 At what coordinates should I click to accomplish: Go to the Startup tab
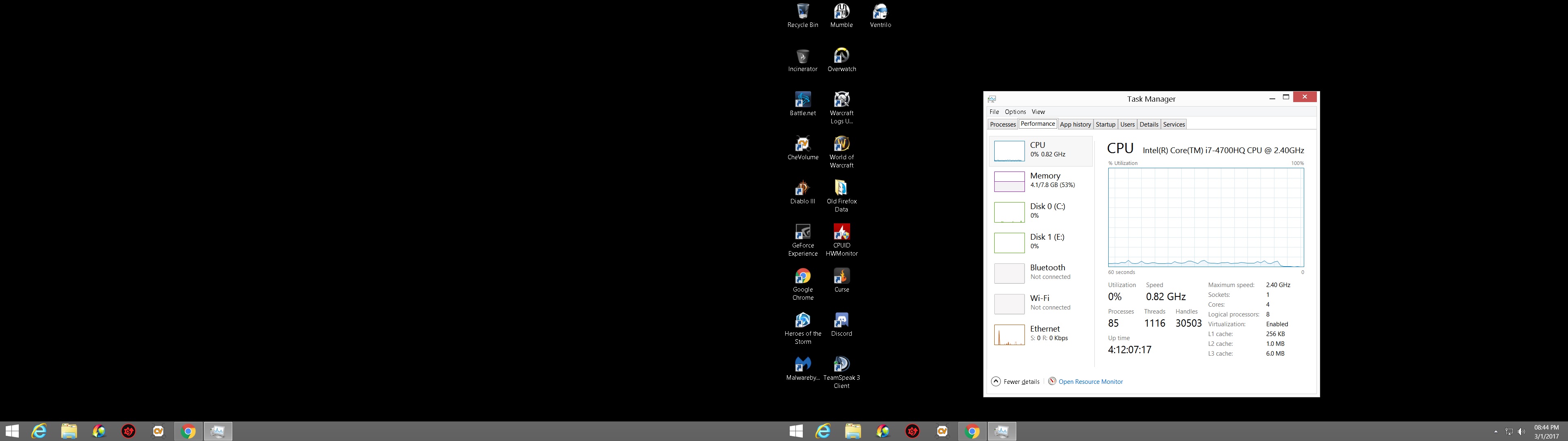tap(1105, 124)
